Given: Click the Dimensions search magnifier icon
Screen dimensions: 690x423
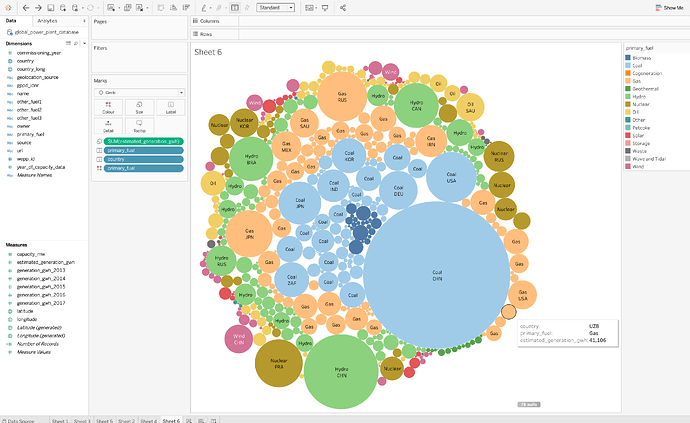Looking at the screenshot, I should point(76,43).
